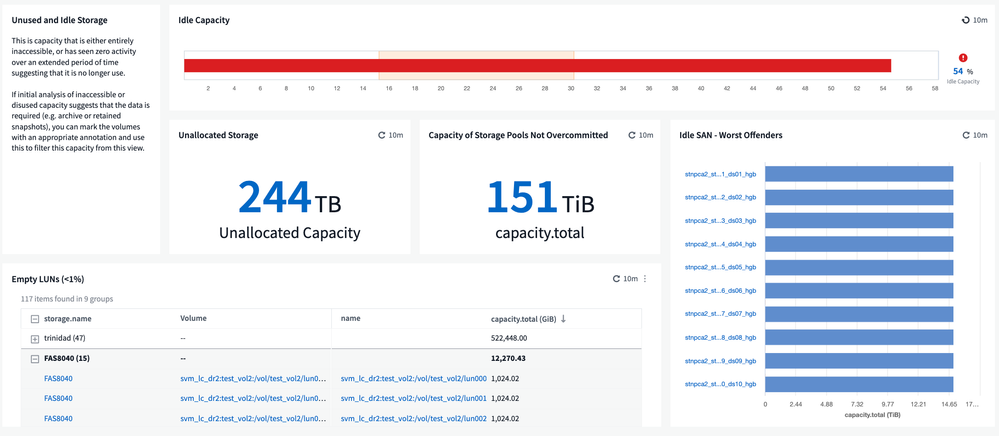Click sort arrow on capacity.total column

[x=563, y=319]
